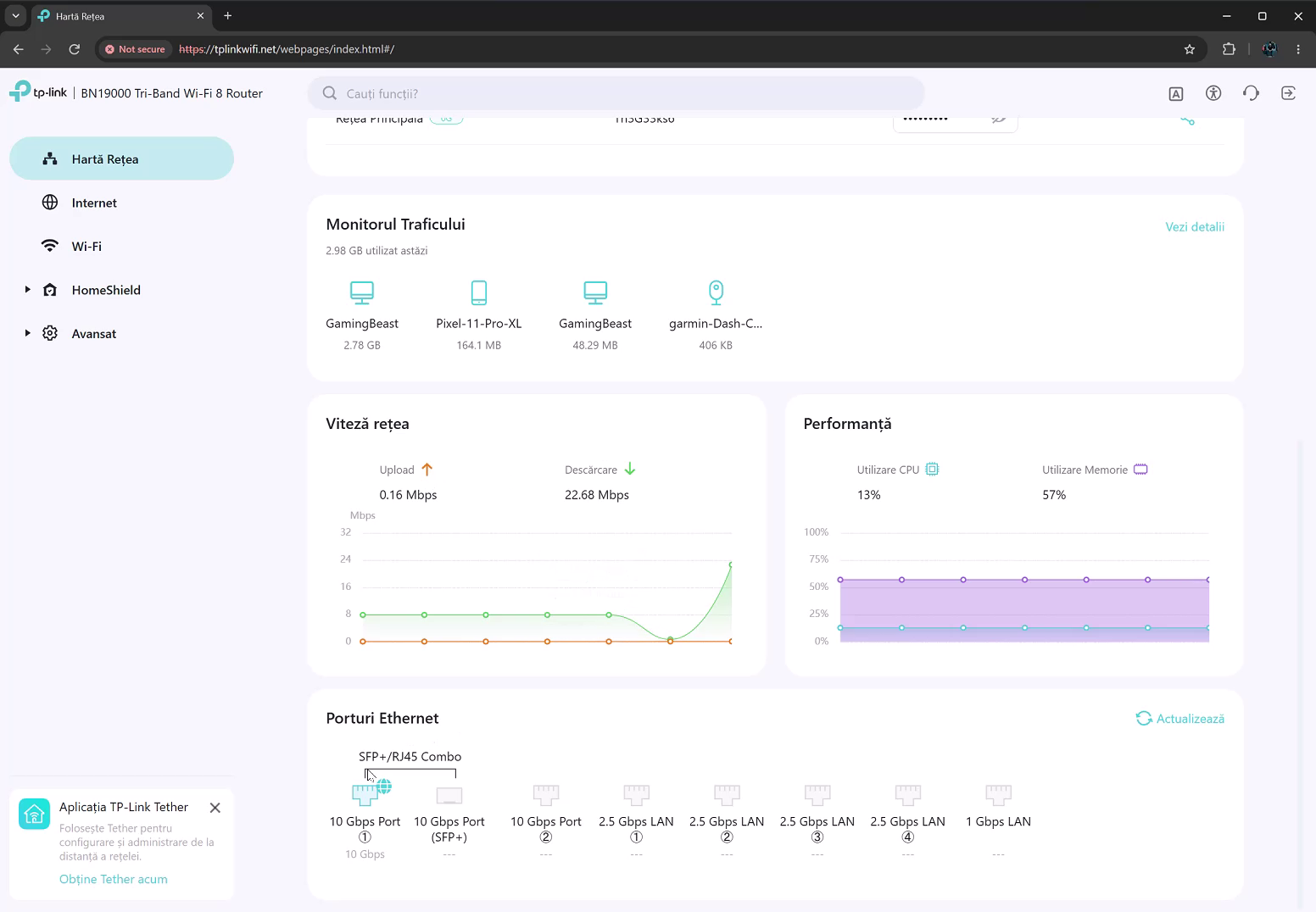Click the 22.68 Mbps download value
The width and height of the screenshot is (1316, 912).
(x=597, y=495)
